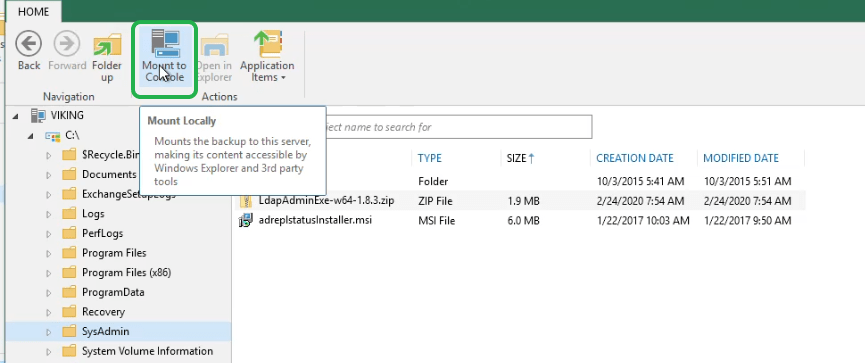Select the PerfLogs folder icon
Screen dimensions: 865x363
[69, 233]
